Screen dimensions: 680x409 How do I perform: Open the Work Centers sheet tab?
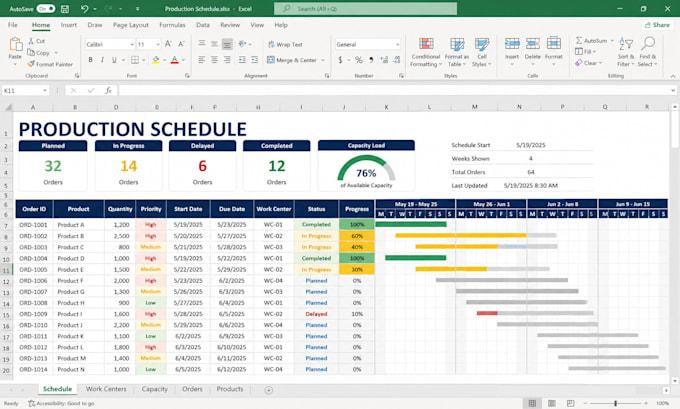click(x=106, y=389)
